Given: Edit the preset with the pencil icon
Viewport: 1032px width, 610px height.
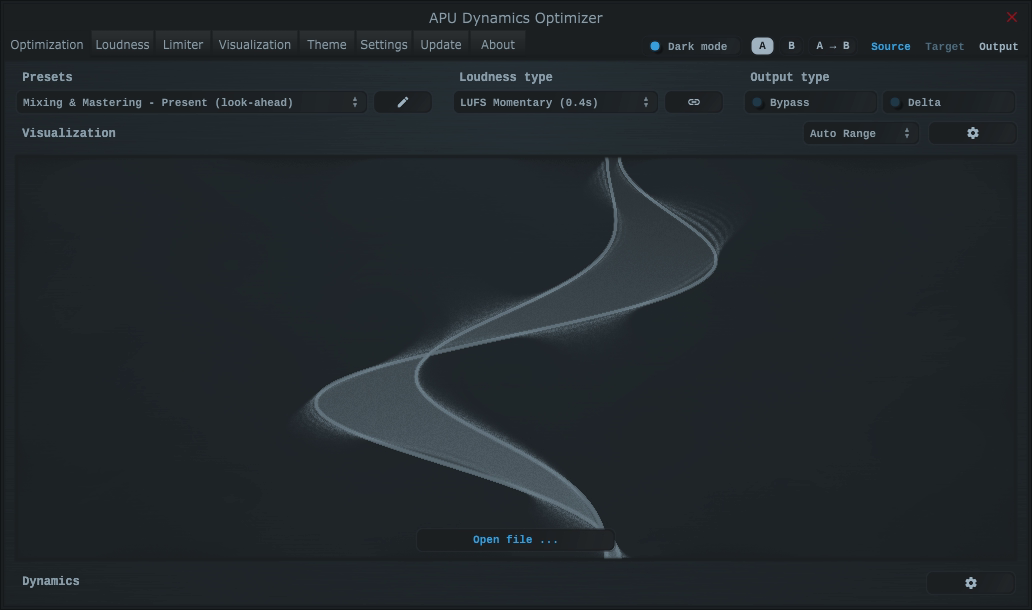Looking at the screenshot, I should click(x=403, y=102).
